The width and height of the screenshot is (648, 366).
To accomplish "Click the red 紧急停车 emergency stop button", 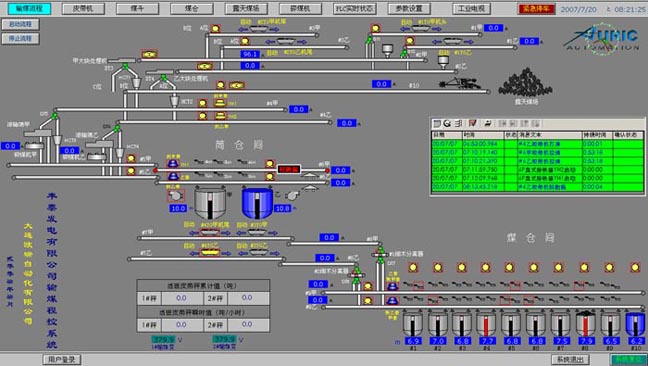I will coord(536,8).
